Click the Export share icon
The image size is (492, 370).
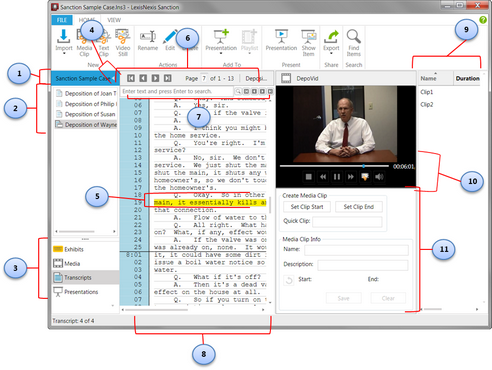click(331, 36)
